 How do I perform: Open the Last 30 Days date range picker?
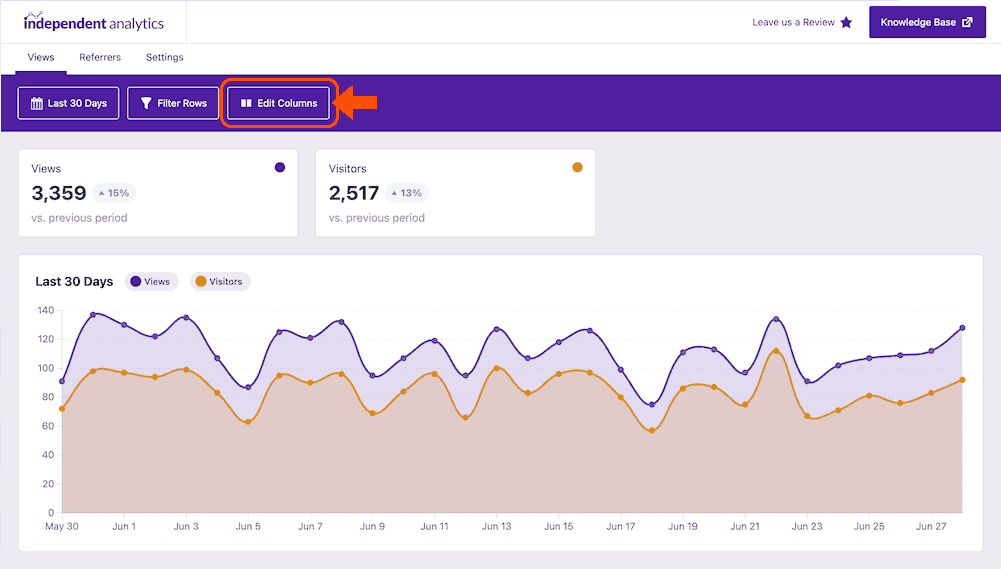[x=69, y=103]
